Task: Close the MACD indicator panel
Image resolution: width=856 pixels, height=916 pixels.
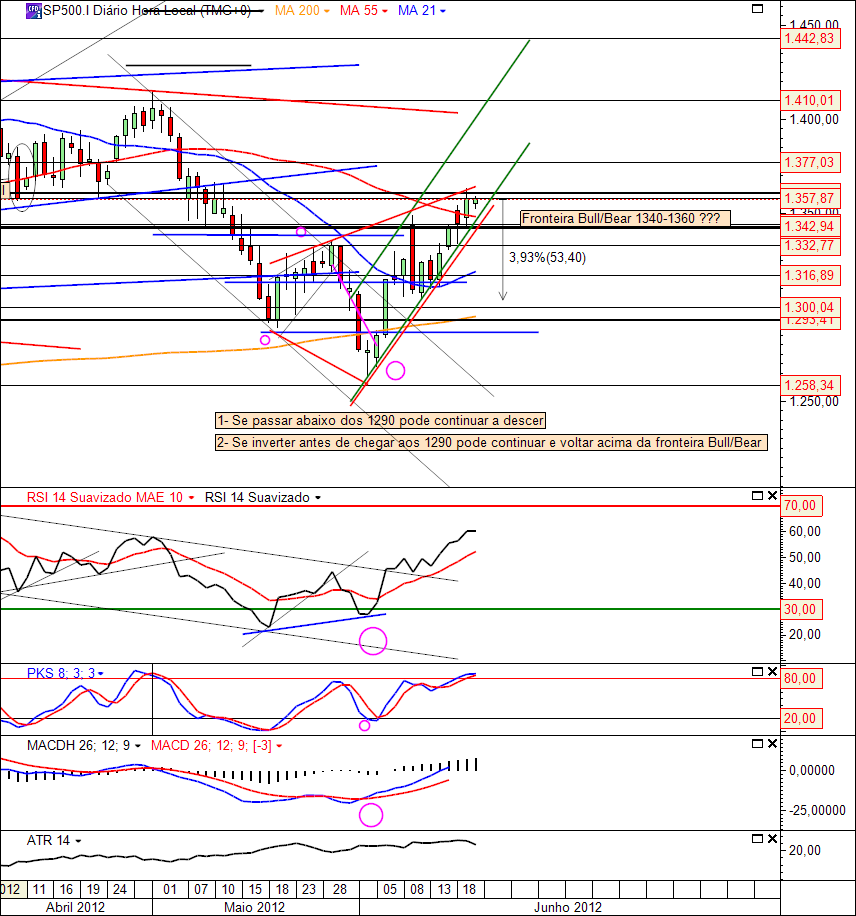Action: point(772,744)
